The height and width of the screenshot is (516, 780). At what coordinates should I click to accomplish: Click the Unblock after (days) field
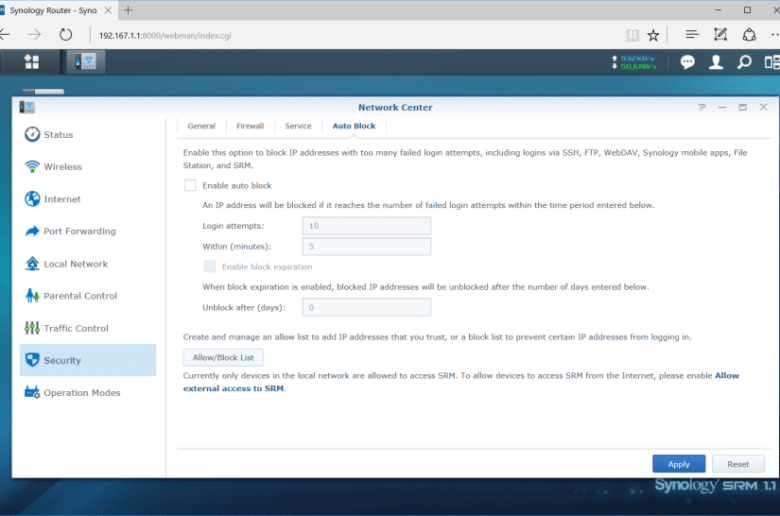[x=367, y=308]
